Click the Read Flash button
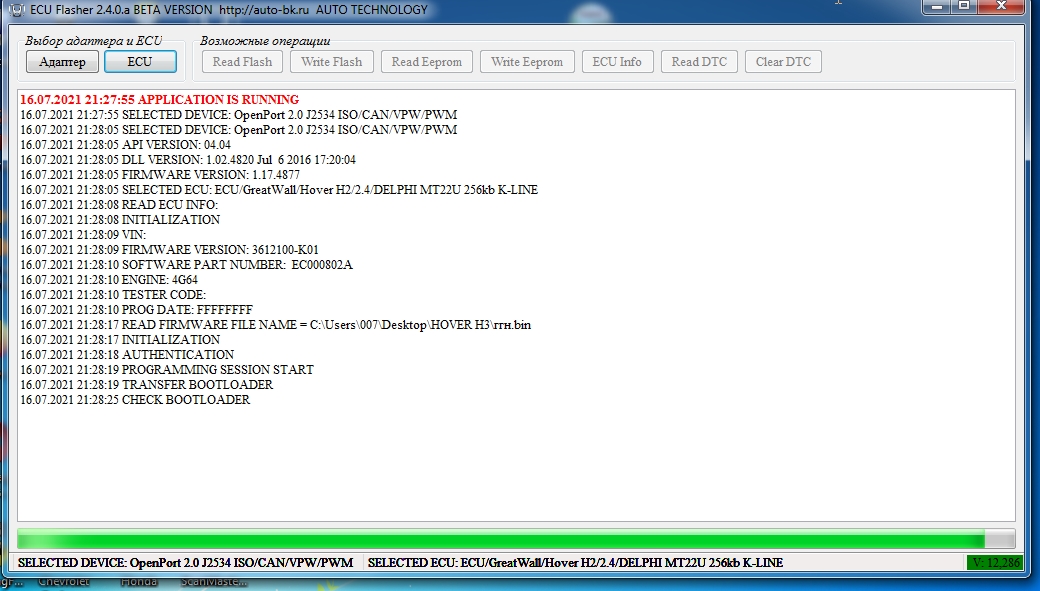The height and width of the screenshot is (591, 1040). (242, 62)
